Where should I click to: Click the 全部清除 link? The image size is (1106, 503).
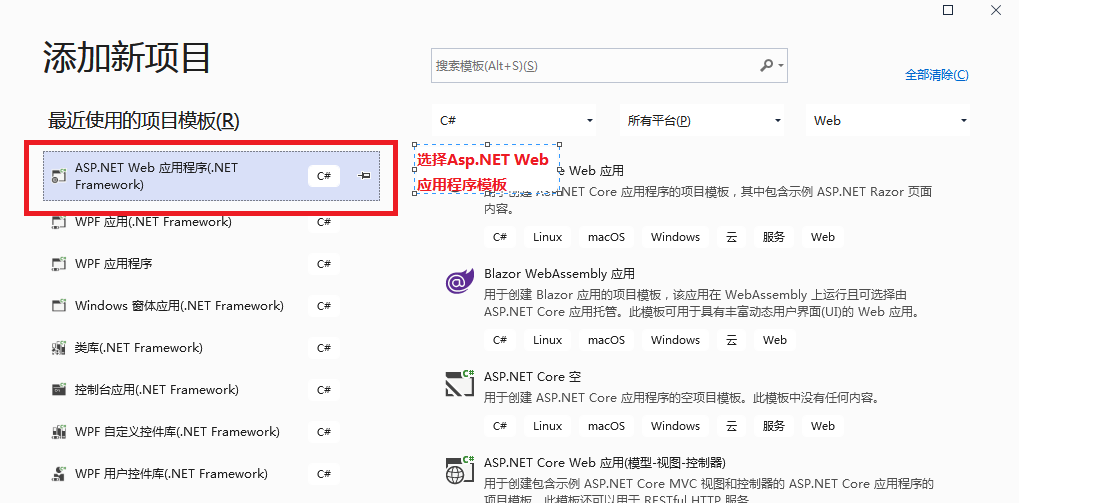pos(937,75)
